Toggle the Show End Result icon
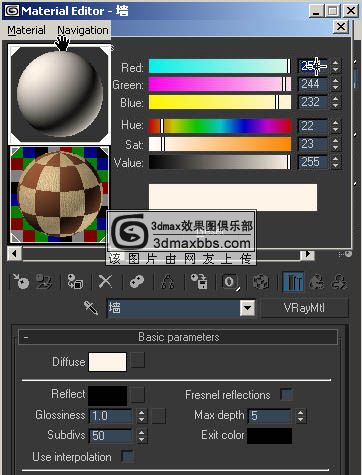Screen dimensions: 362x475 pos(293,282)
